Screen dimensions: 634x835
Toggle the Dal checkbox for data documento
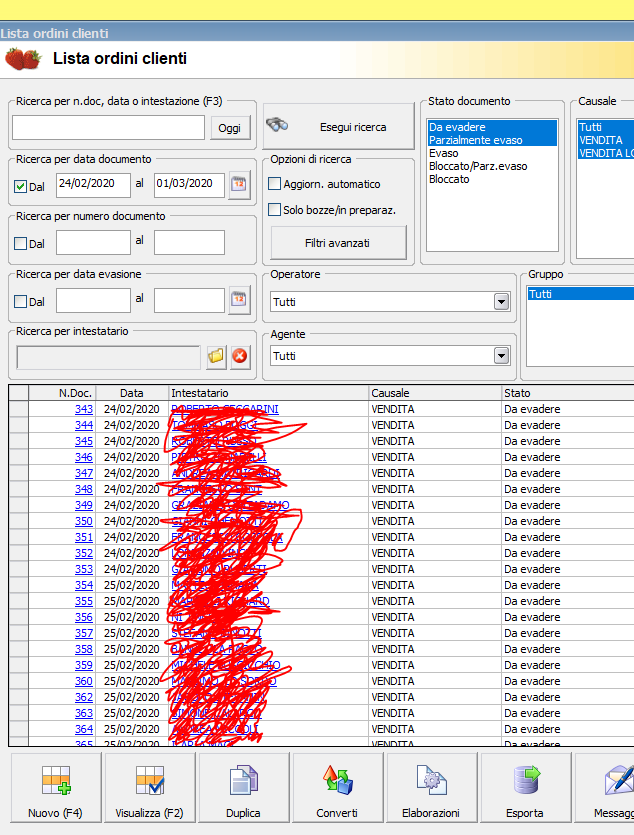pyautogui.click(x=20, y=186)
